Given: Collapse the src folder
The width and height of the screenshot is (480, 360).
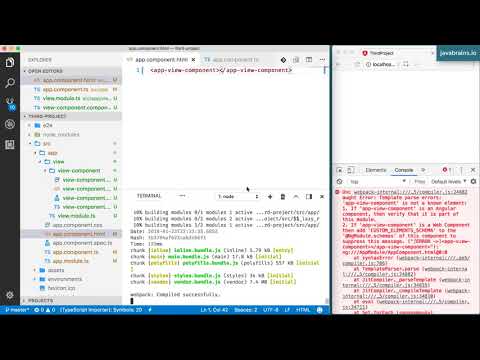Looking at the screenshot, I should (47, 144).
